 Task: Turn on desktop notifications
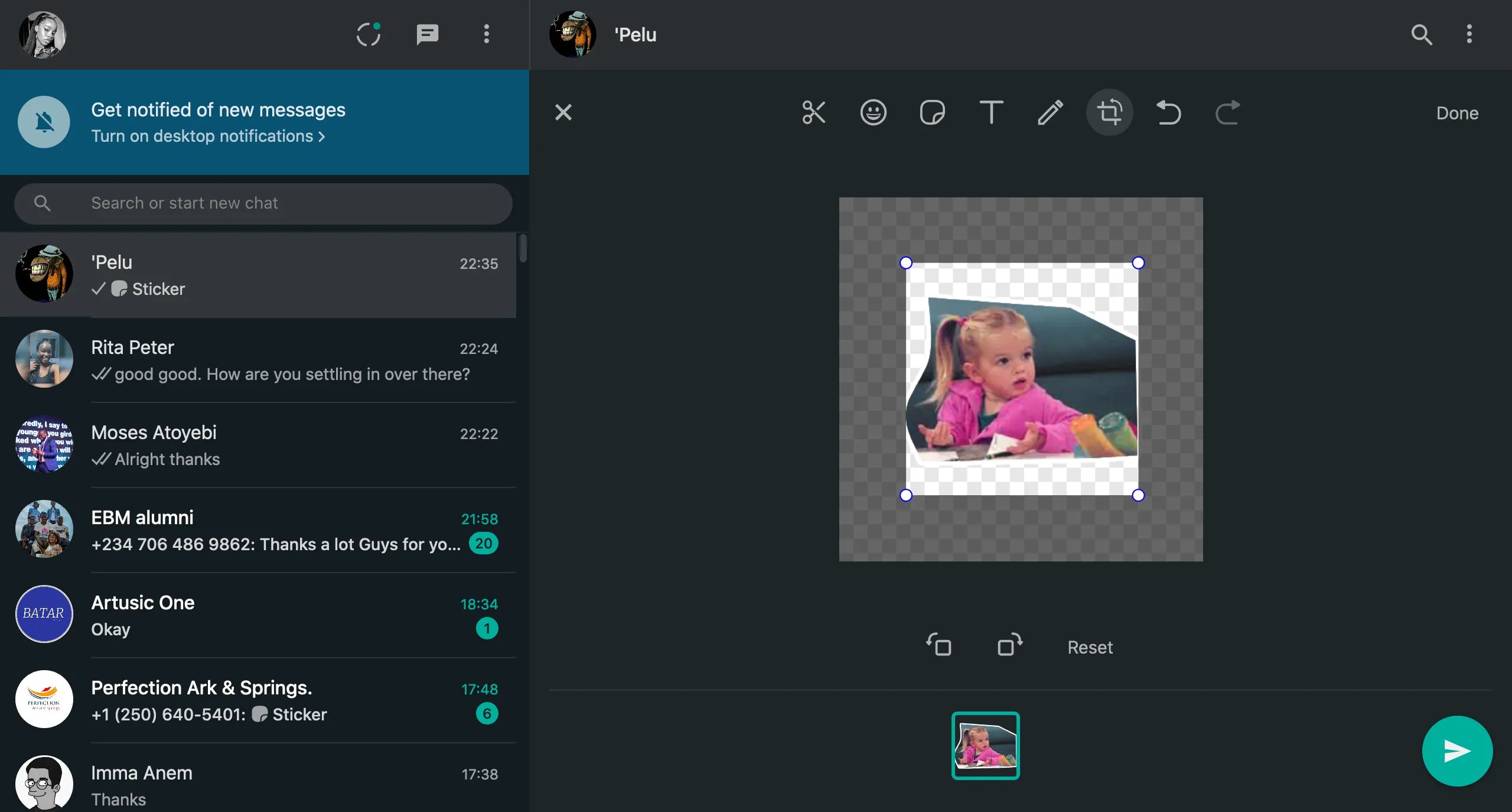pos(207,136)
